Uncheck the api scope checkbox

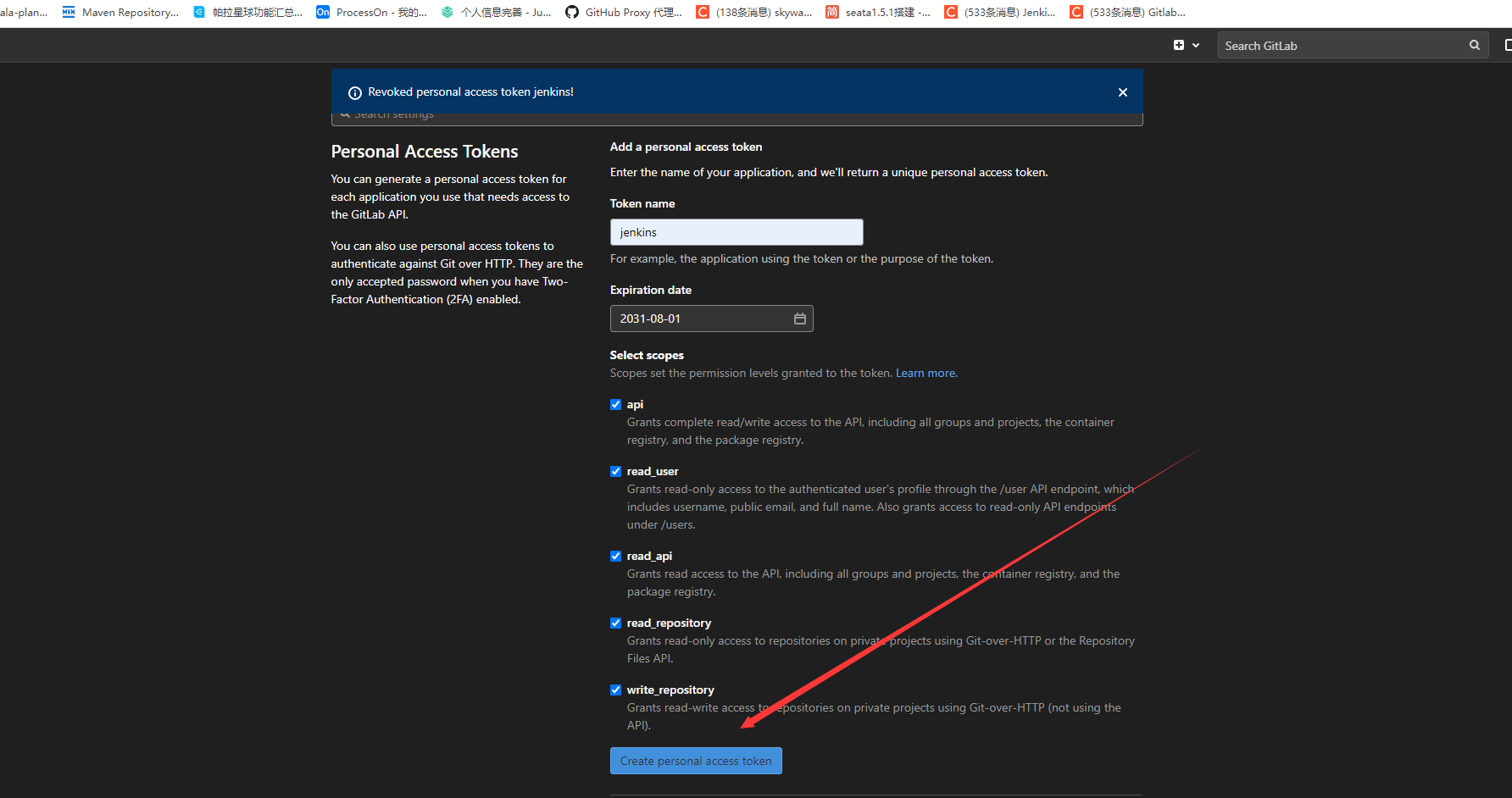click(616, 405)
